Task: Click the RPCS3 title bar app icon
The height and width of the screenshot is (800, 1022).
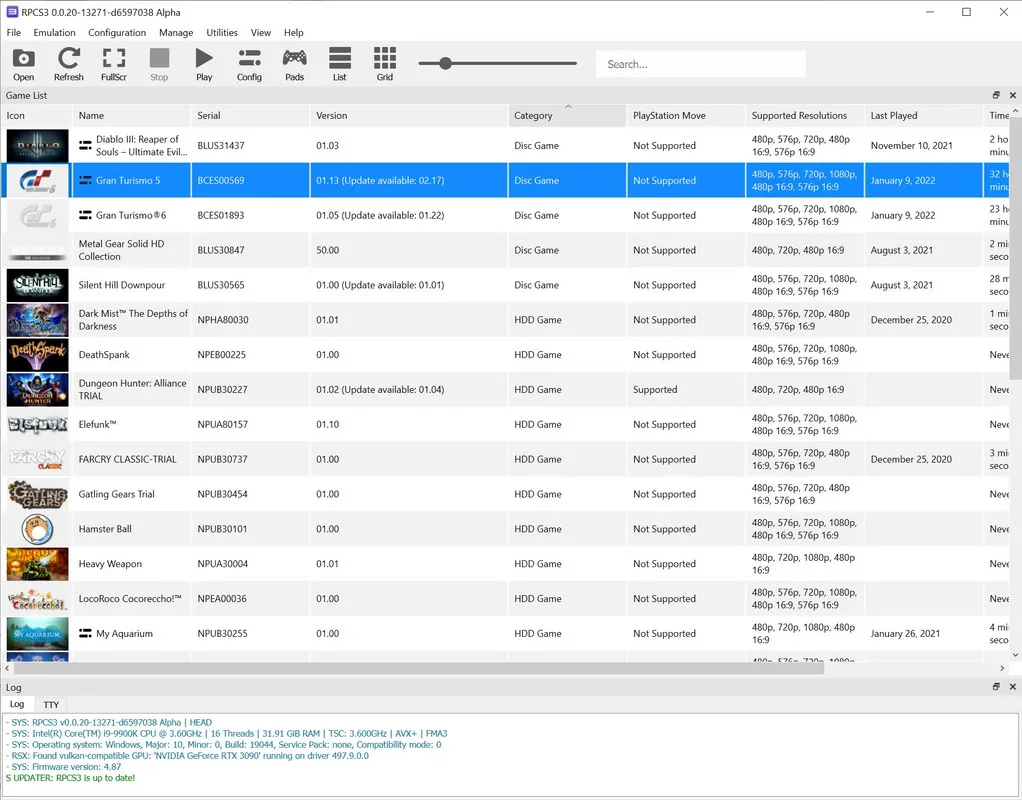Action: pos(12,12)
